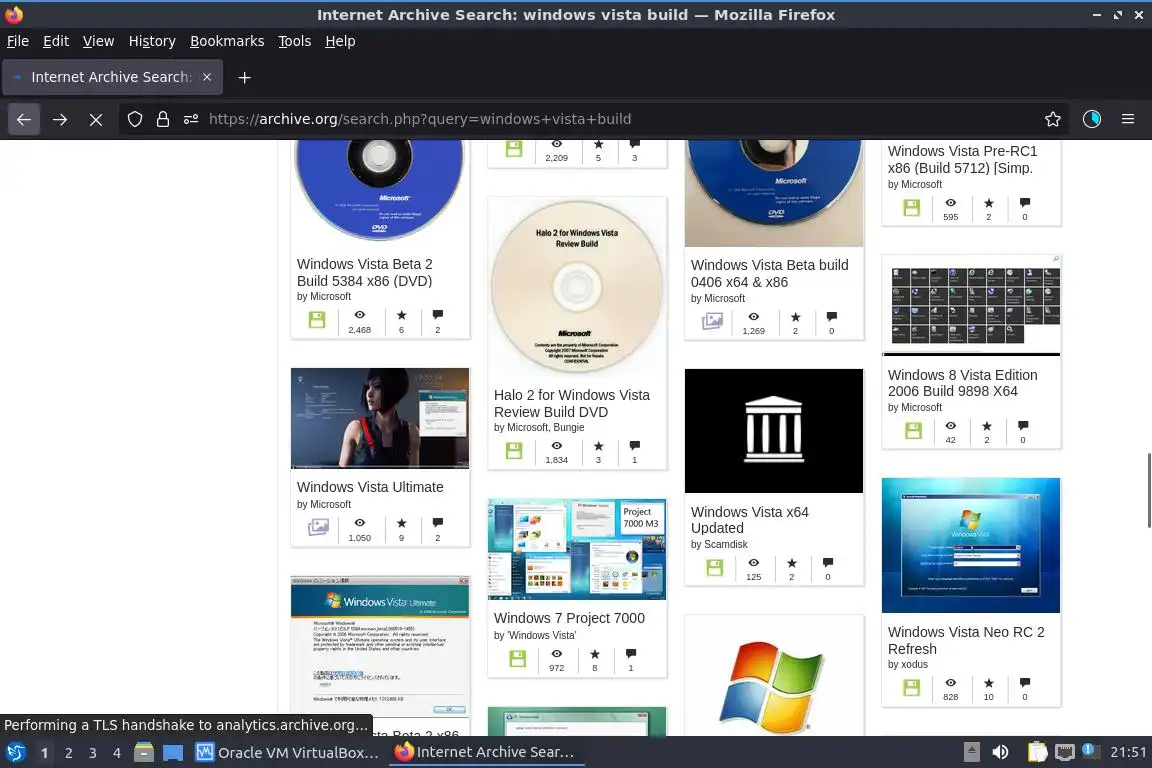Click 'by Scamdisk' creator text
Screen dimensions: 1152x768
[x=719, y=545]
